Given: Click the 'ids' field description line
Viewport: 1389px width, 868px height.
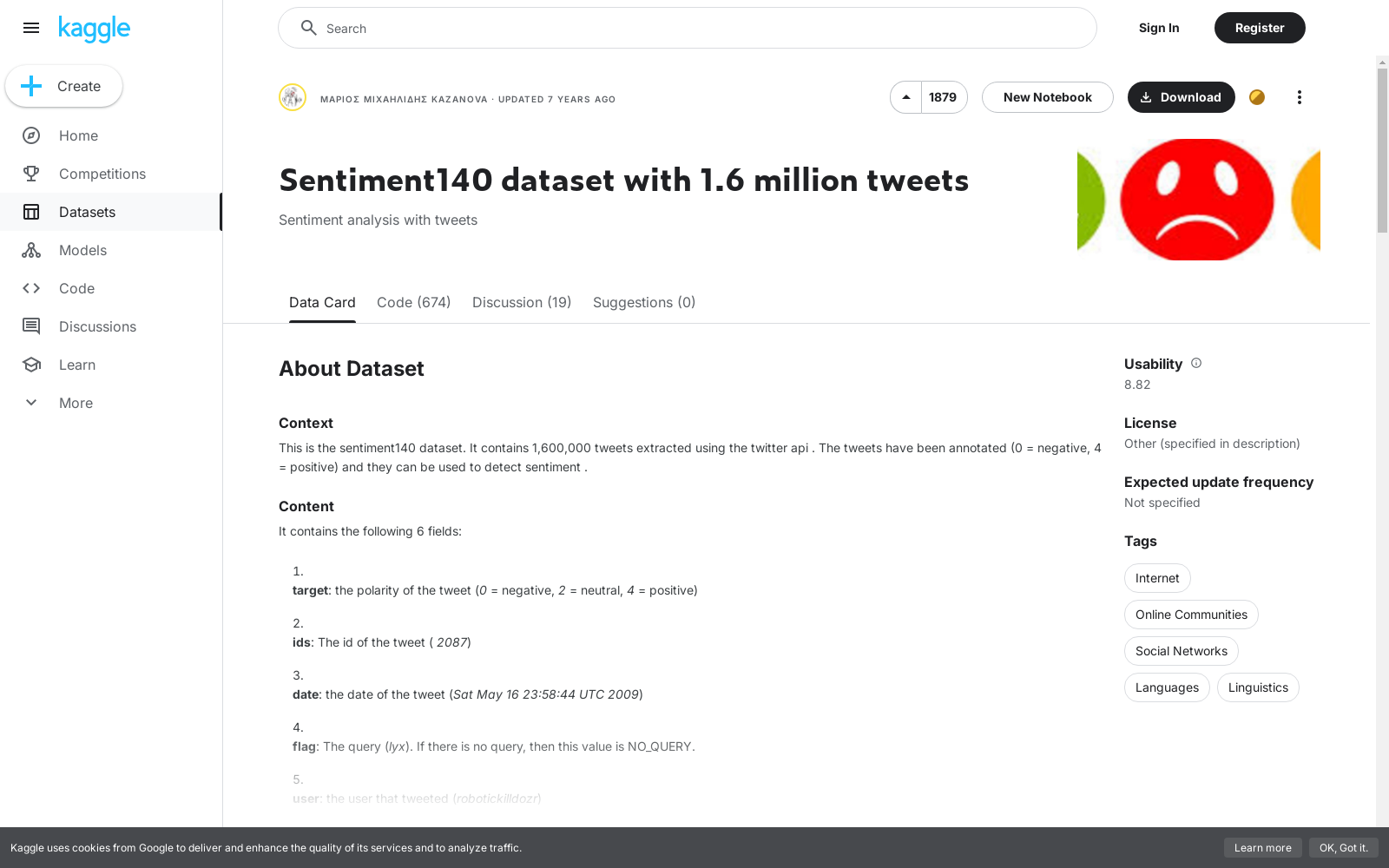Looking at the screenshot, I should [x=382, y=642].
